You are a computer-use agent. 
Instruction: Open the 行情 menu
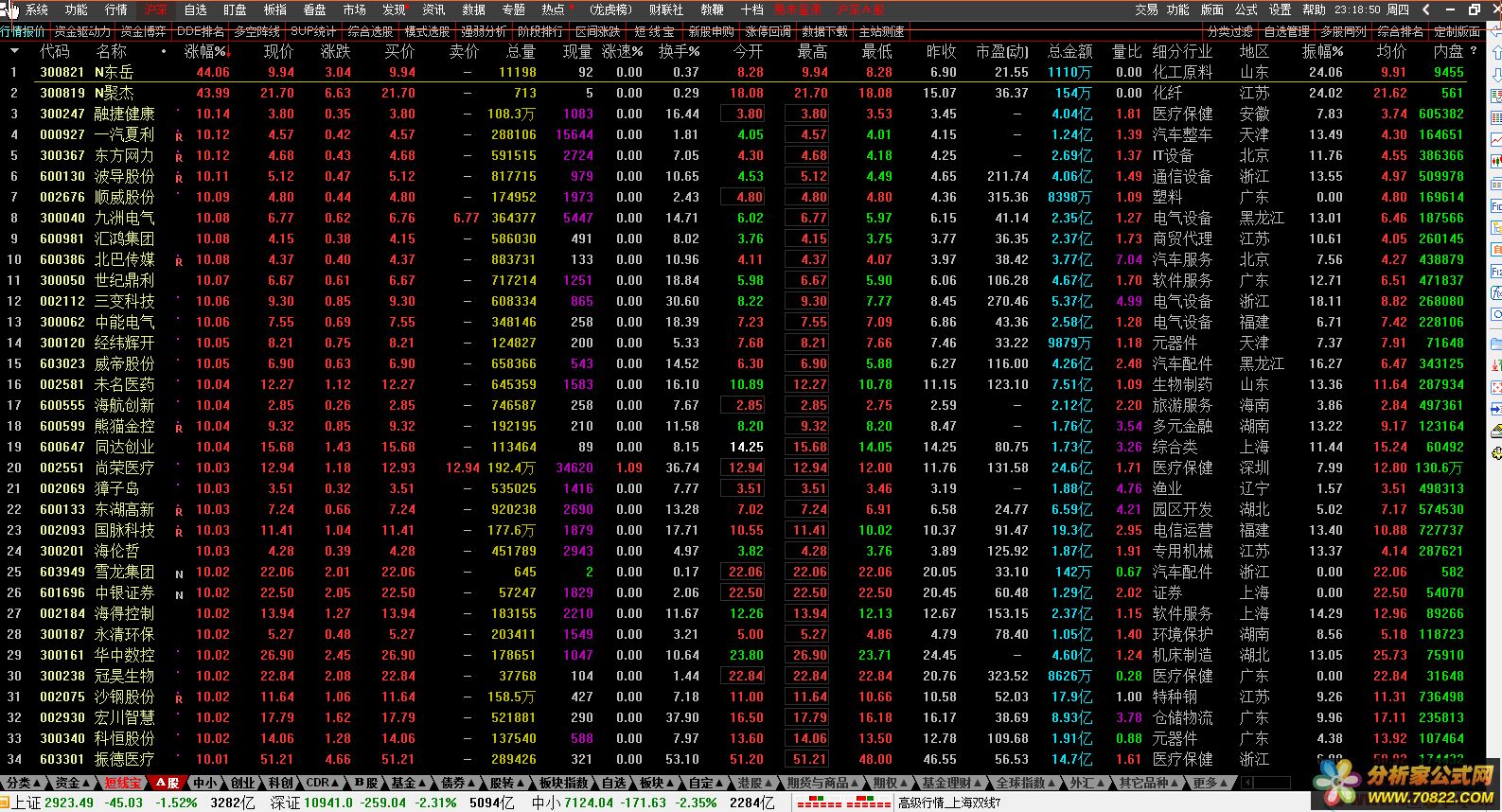tap(116, 9)
